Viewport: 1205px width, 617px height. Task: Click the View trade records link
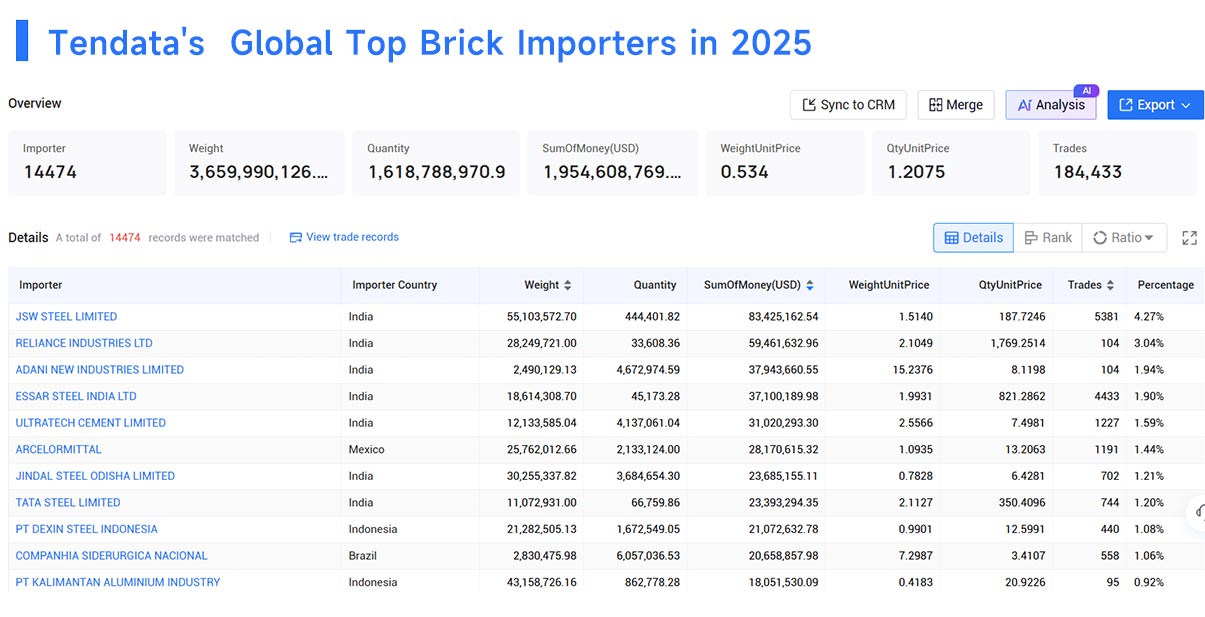point(344,237)
